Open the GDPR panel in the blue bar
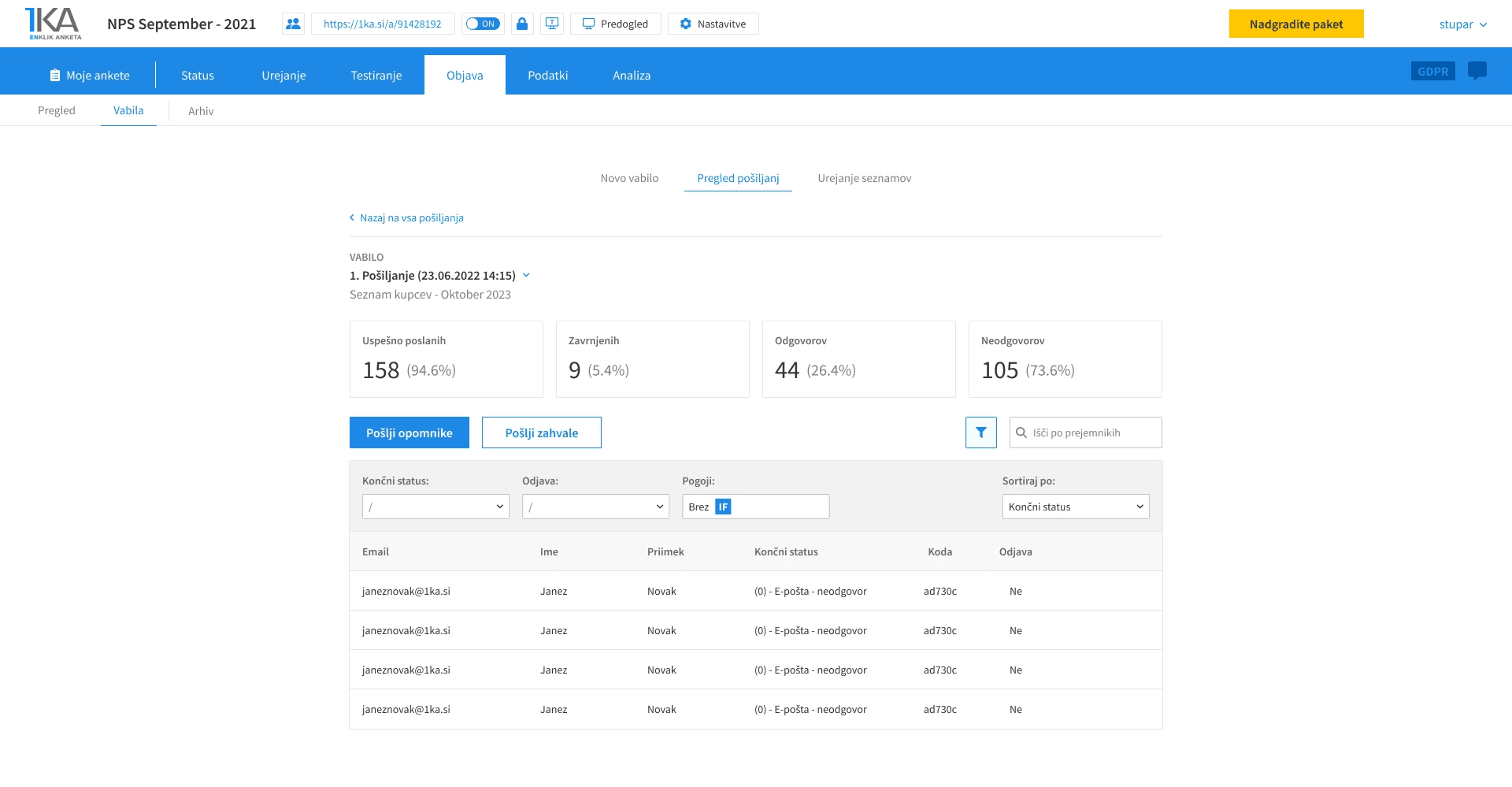1512x787 pixels. (x=1432, y=71)
